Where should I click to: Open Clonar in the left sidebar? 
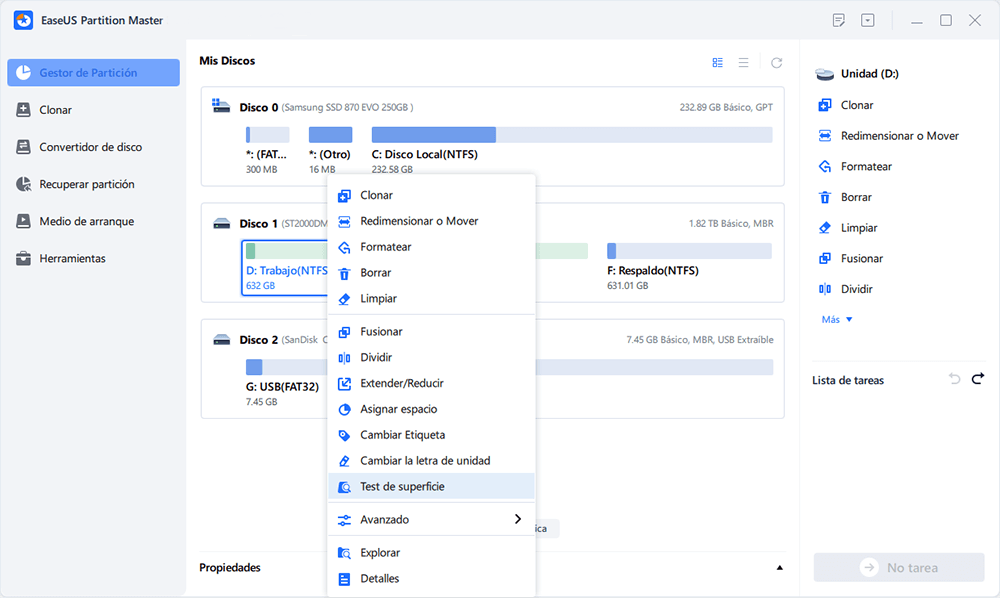pyautogui.click(x=94, y=110)
